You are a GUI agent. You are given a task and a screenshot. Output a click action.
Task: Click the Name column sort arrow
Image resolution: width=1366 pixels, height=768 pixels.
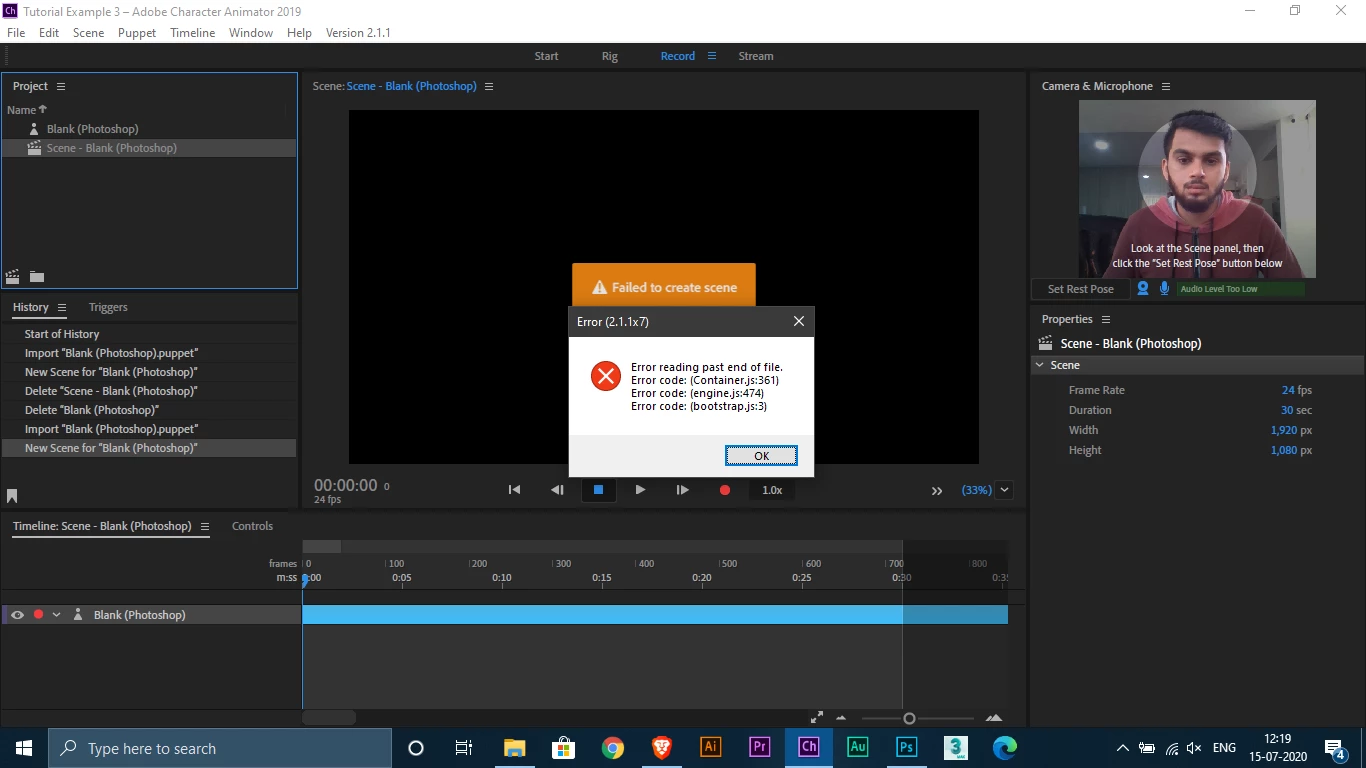(43, 110)
